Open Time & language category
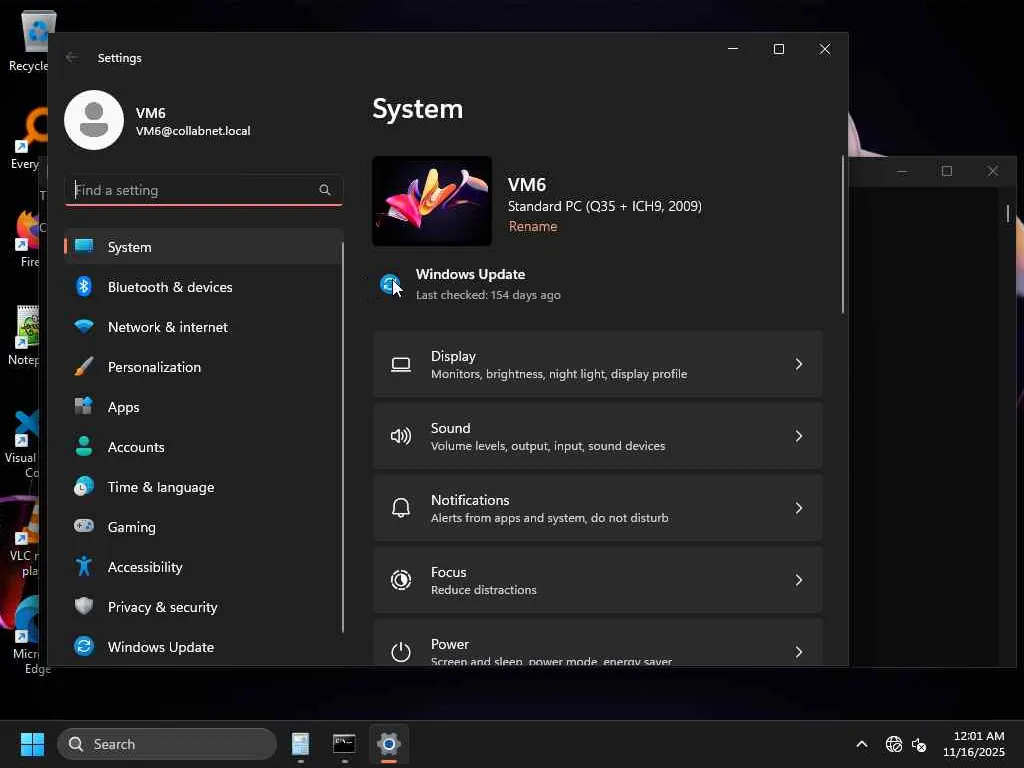This screenshot has height=768, width=1024. click(203, 487)
